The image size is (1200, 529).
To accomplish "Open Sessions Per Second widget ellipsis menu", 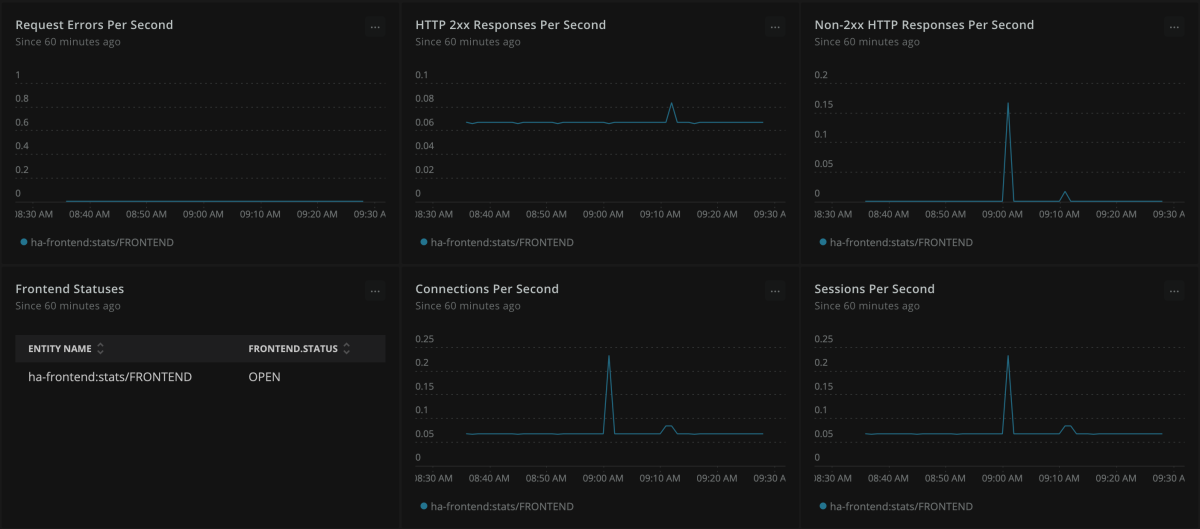I will [1175, 292].
